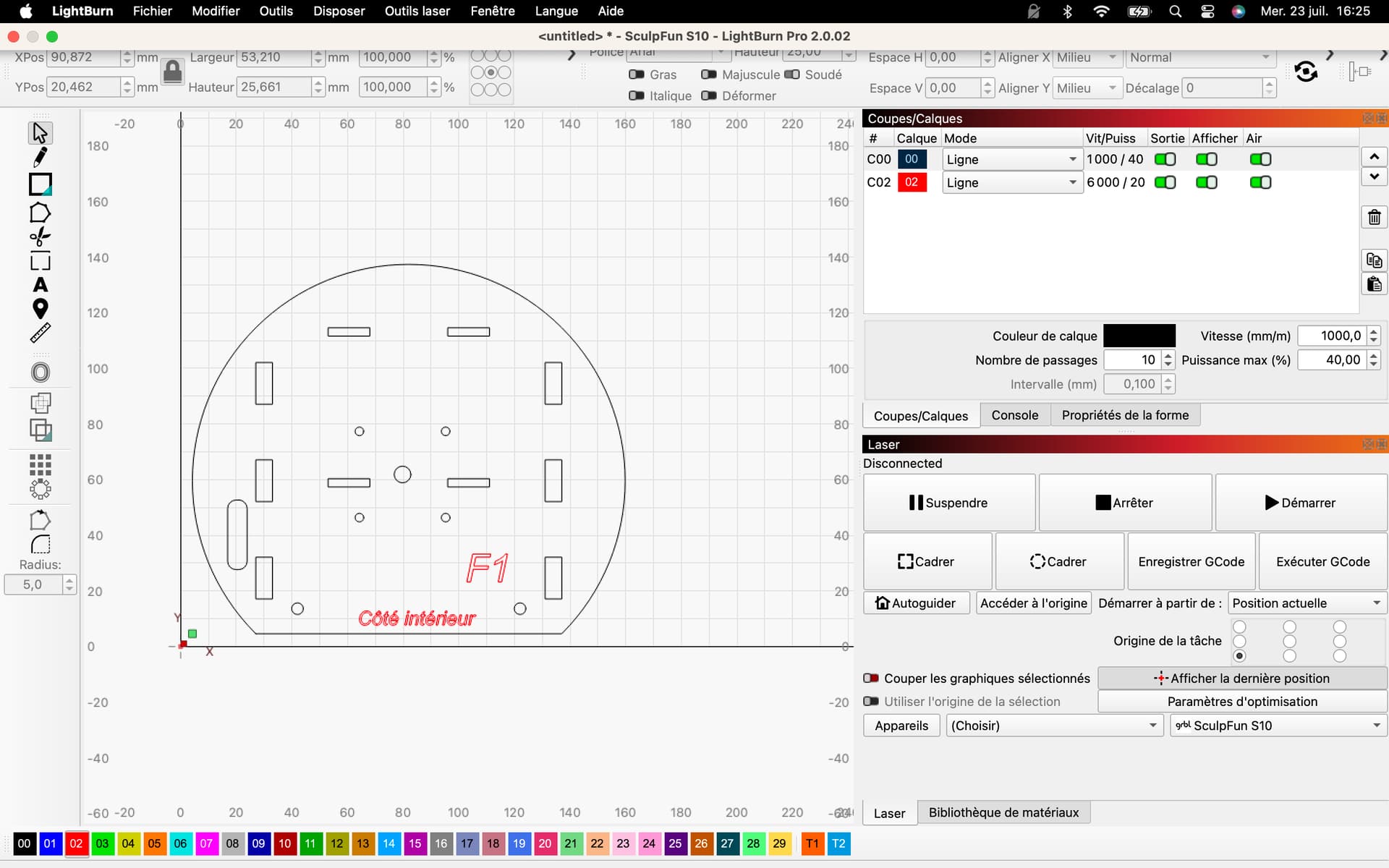Switch to Bibliothèque de matériaux tab
The height and width of the screenshot is (868, 1389).
pyautogui.click(x=1003, y=812)
